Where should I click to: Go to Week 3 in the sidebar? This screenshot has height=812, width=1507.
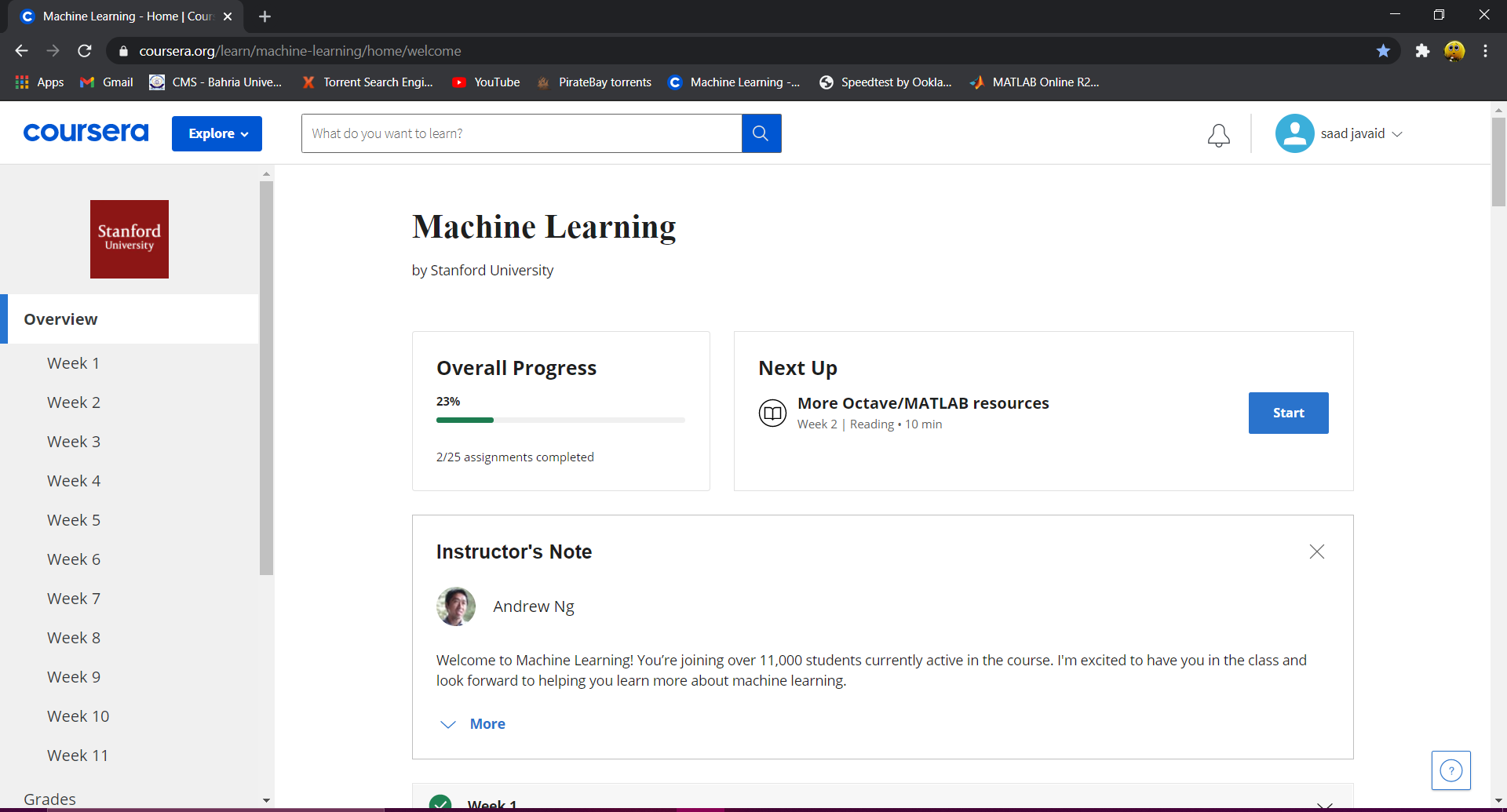pyautogui.click(x=74, y=442)
